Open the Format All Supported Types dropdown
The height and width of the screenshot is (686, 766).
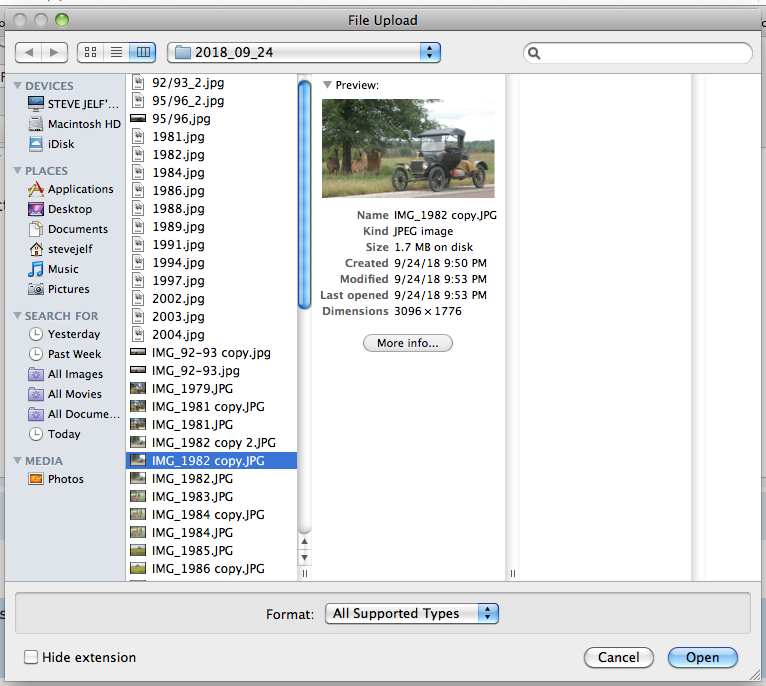[x=411, y=614]
